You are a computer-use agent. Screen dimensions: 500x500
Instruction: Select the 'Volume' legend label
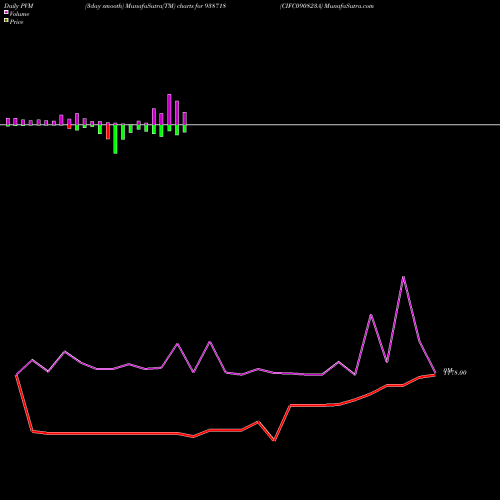click(x=19, y=14)
